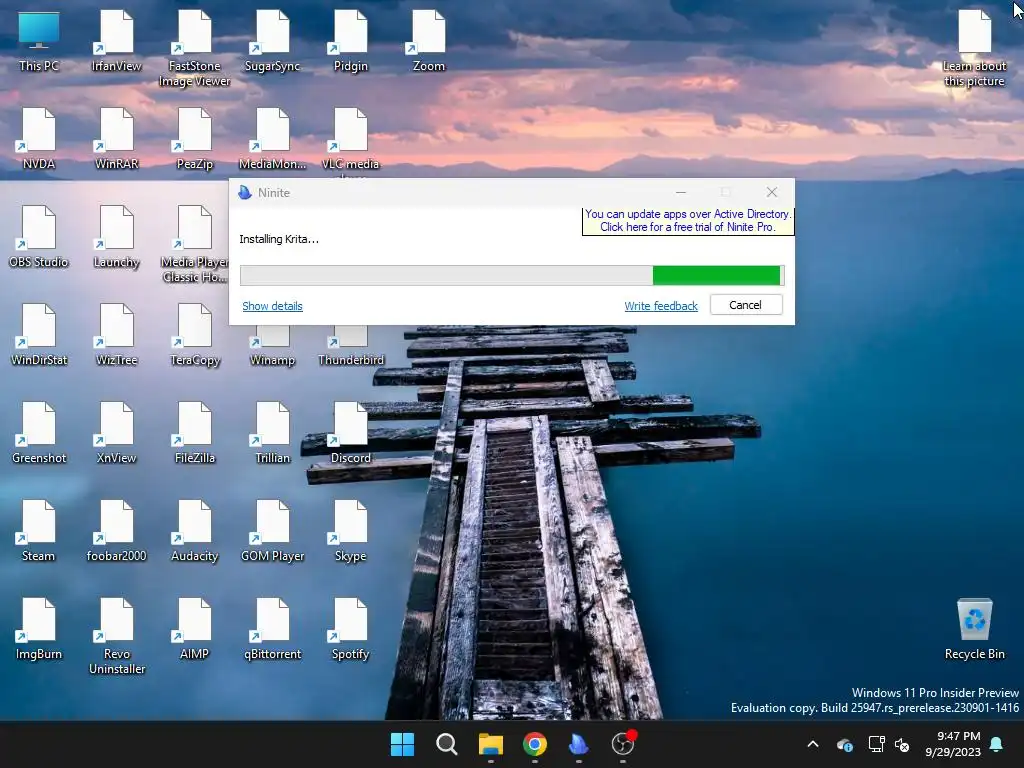Select the IrfanView desktop shortcut
Image resolution: width=1024 pixels, height=768 pixels.
coord(116,40)
